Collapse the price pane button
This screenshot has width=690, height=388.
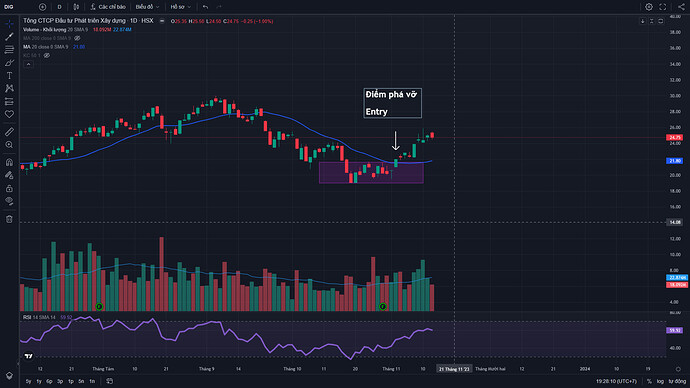[x=652, y=21]
